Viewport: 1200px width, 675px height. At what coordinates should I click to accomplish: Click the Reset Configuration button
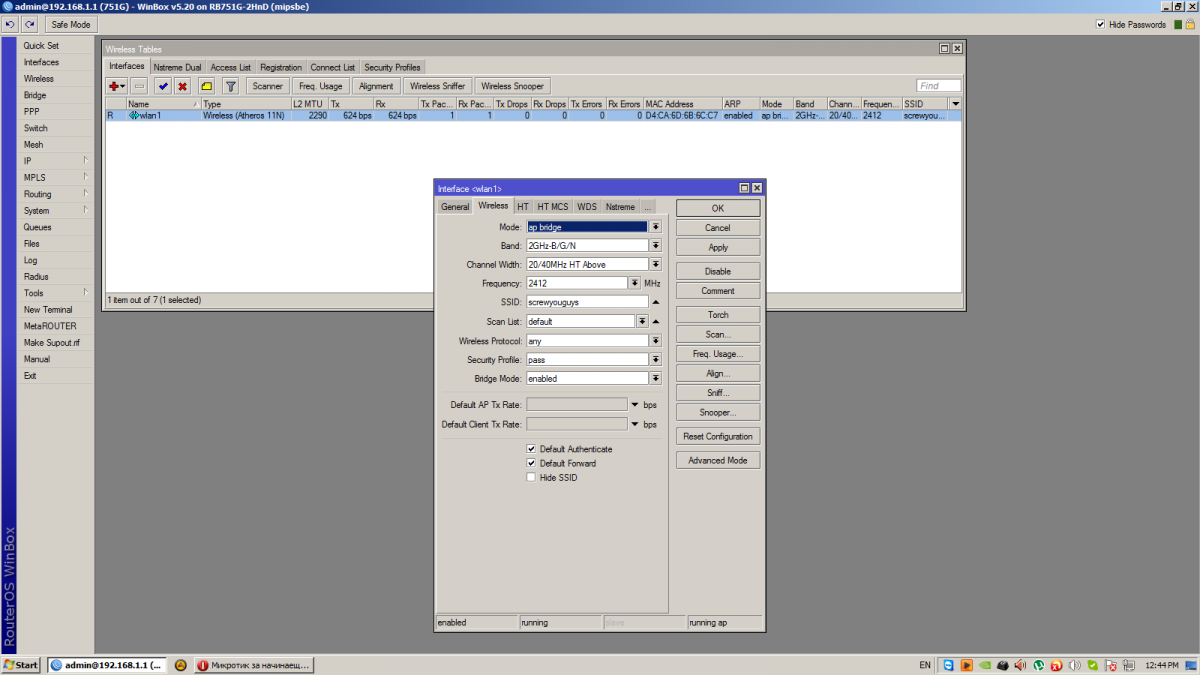click(717, 437)
